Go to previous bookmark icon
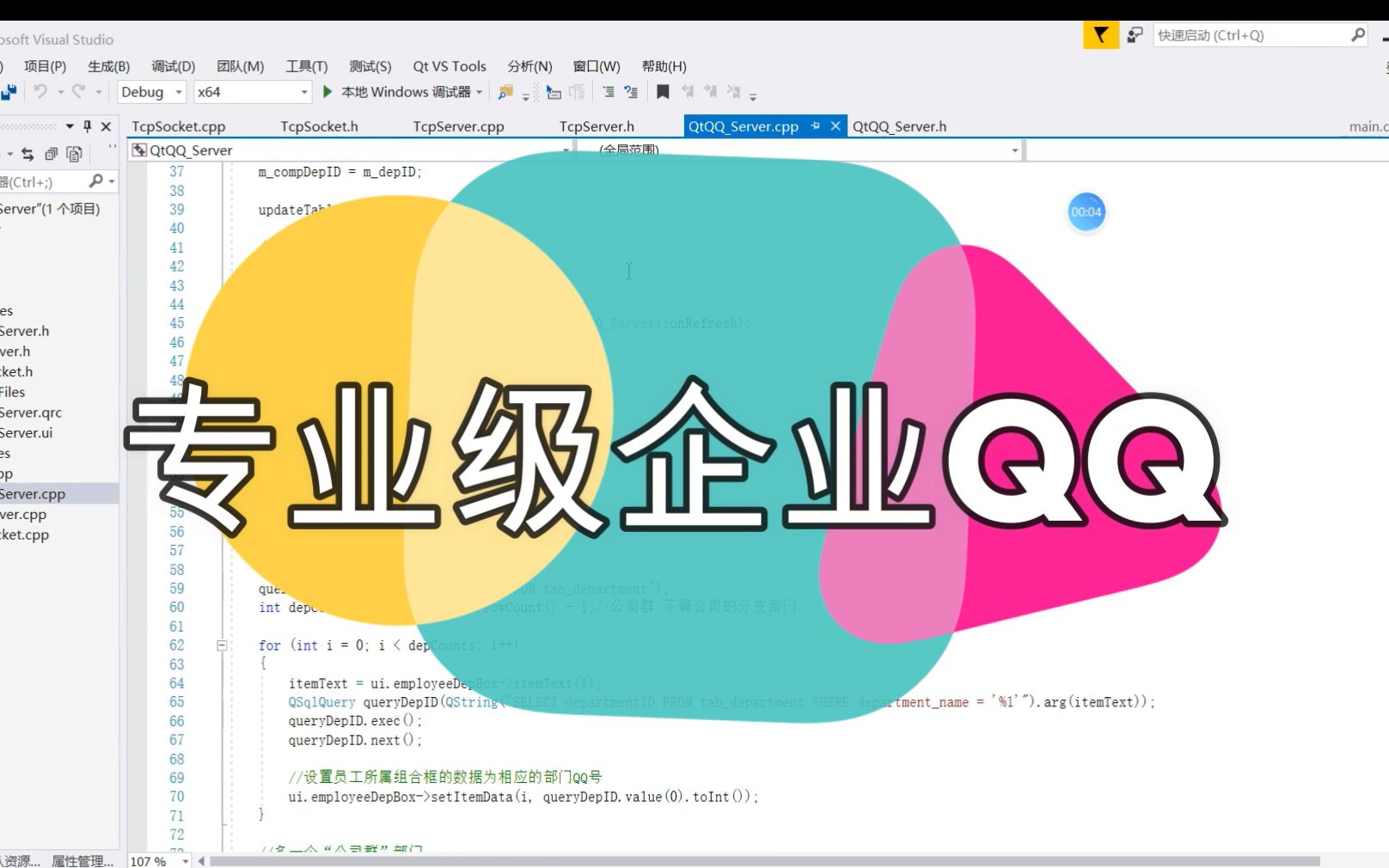The width and height of the screenshot is (1389, 868). [x=688, y=92]
